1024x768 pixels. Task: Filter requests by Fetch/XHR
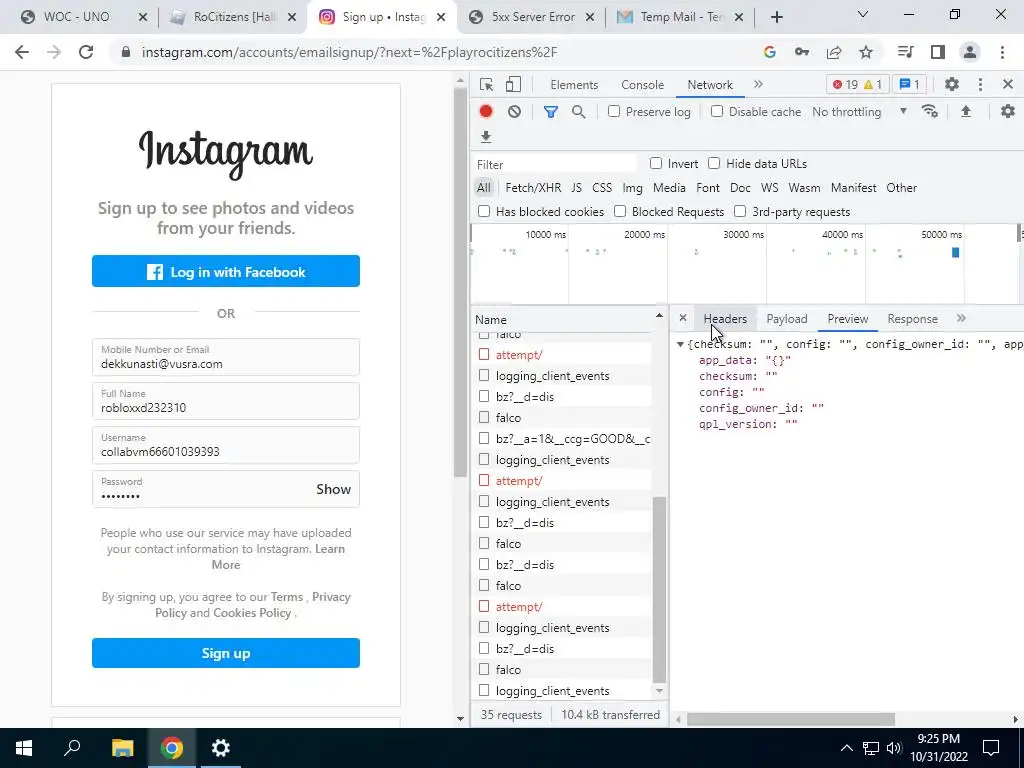pos(533,187)
